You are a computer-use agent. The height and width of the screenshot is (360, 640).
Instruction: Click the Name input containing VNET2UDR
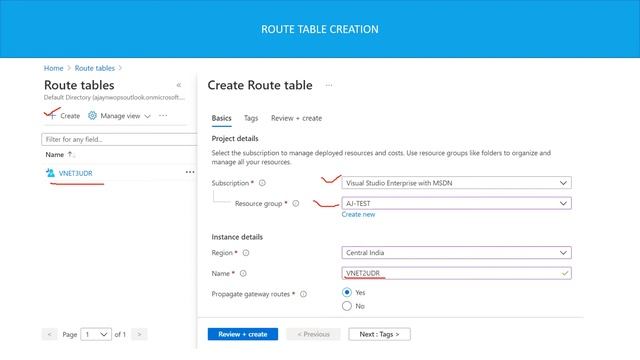(456, 273)
